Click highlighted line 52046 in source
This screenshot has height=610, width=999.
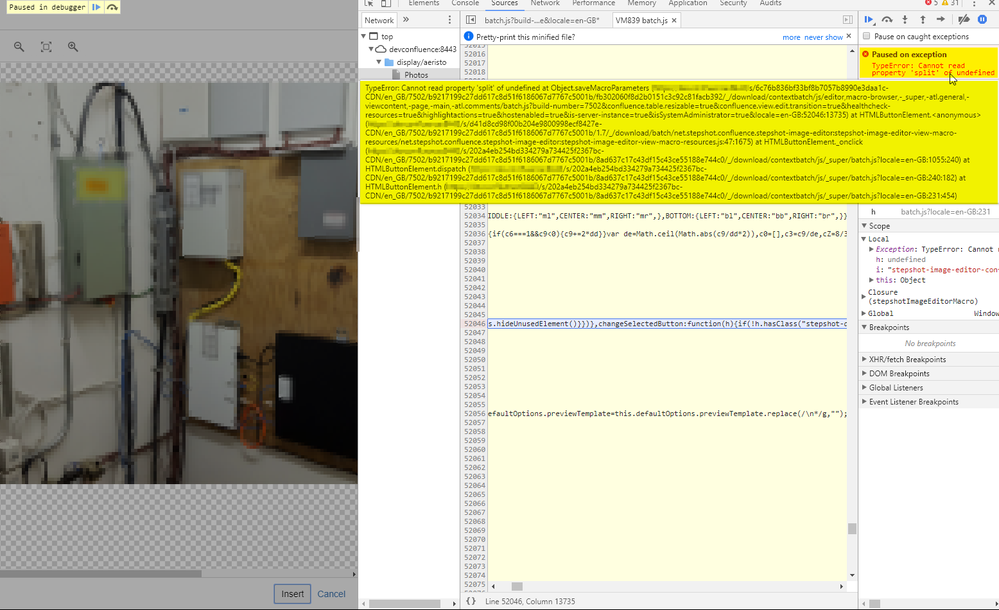[x=666, y=324]
